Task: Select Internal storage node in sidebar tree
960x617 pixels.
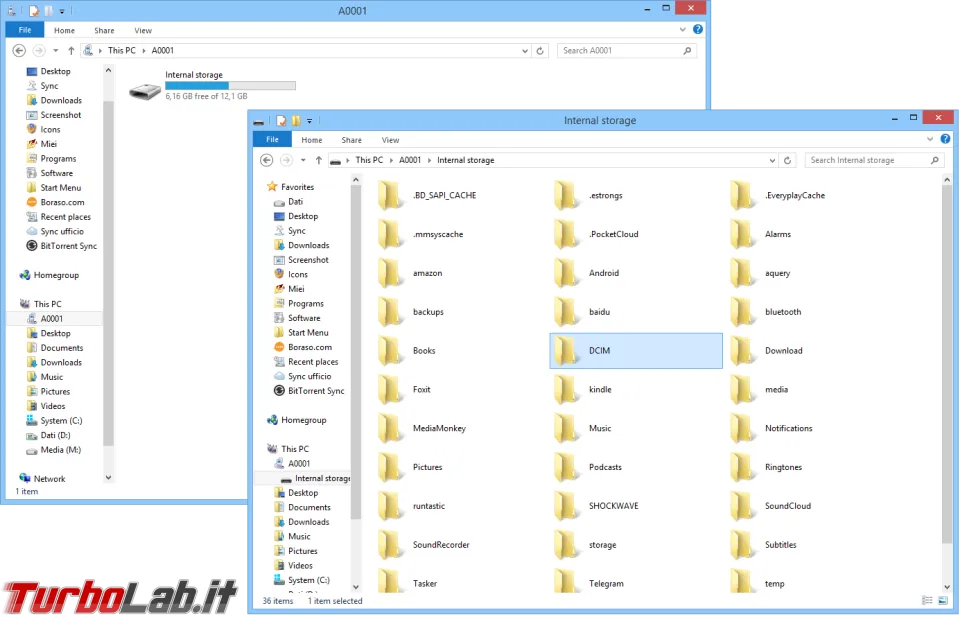Action: pos(316,479)
